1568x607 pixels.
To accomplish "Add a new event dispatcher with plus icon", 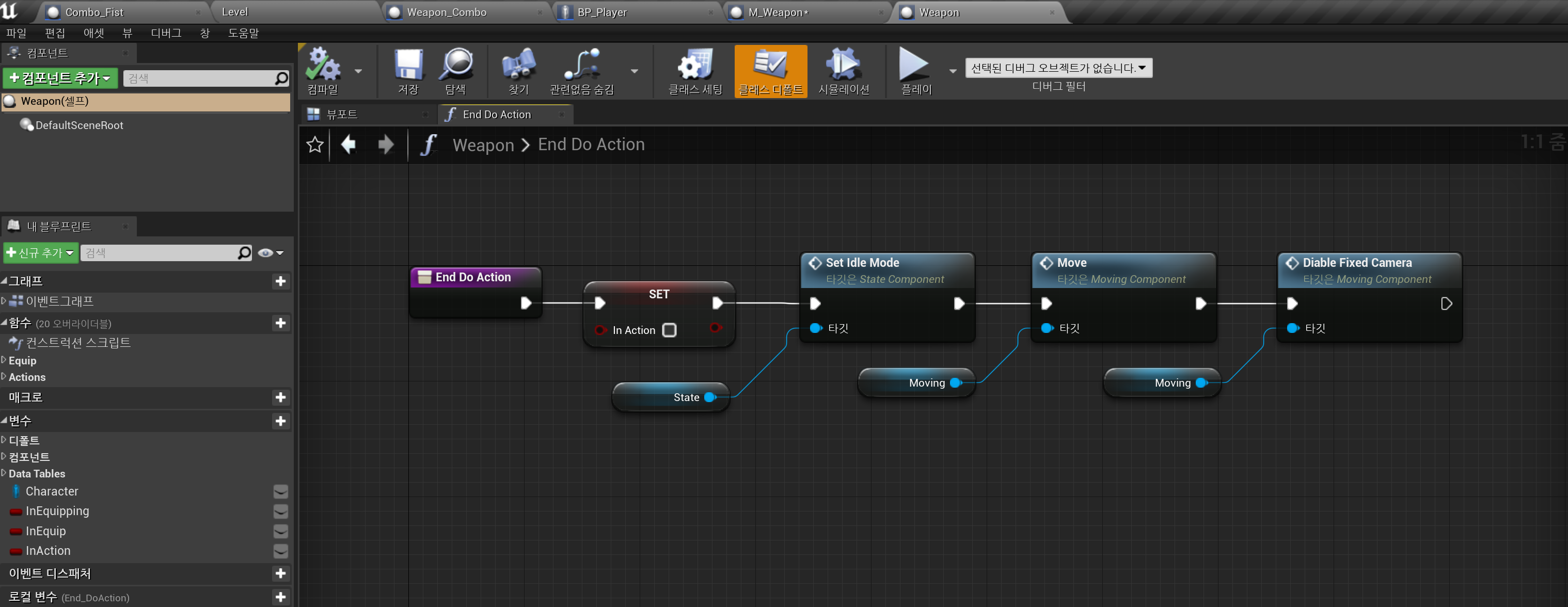I will (x=281, y=573).
